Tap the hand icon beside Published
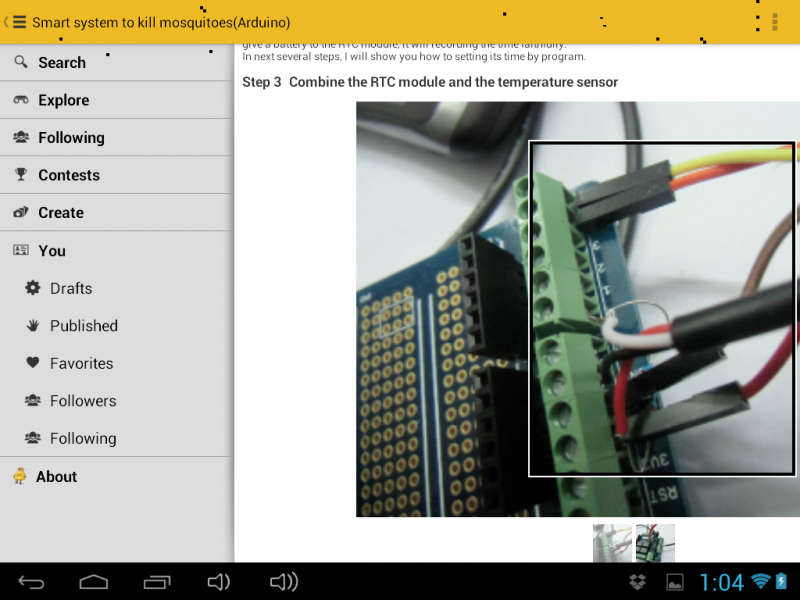This screenshot has width=800, height=600. click(x=33, y=326)
